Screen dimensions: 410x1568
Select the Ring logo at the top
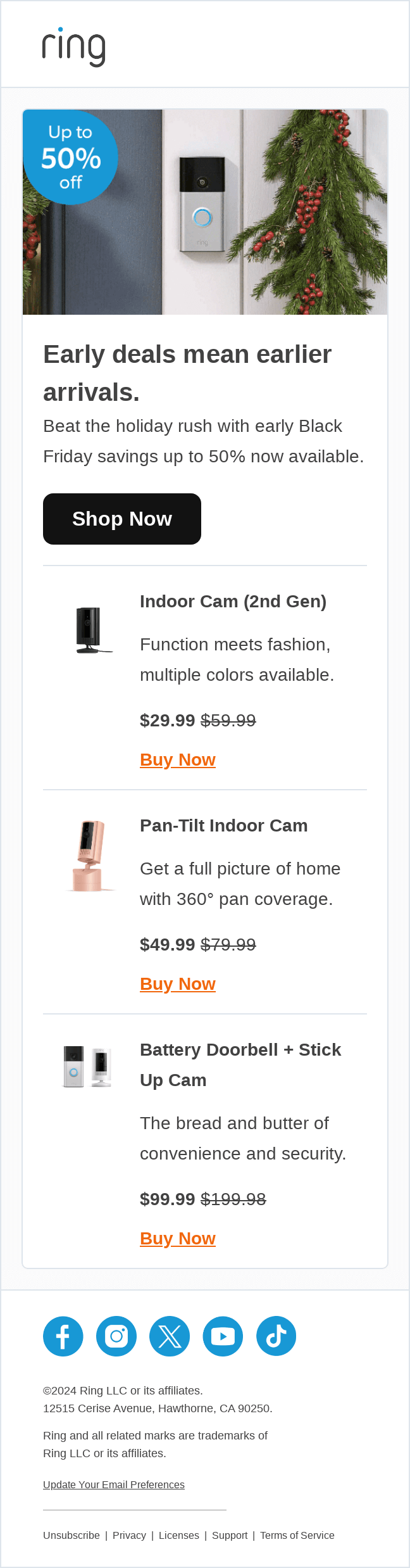click(x=73, y=46)
